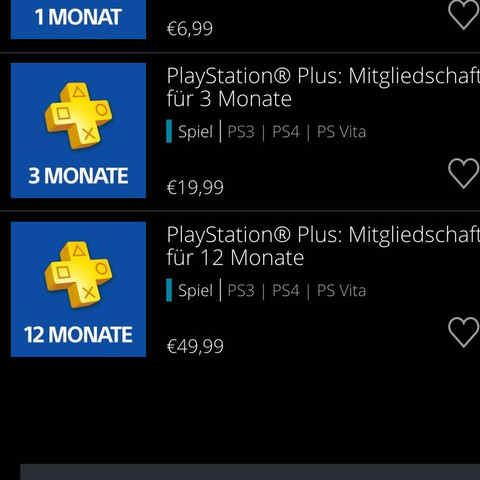Open the 12 MONATE PlayStation Plus thumbnail
The height and width of the screenshot is (480, 480).
click(78, 289)
